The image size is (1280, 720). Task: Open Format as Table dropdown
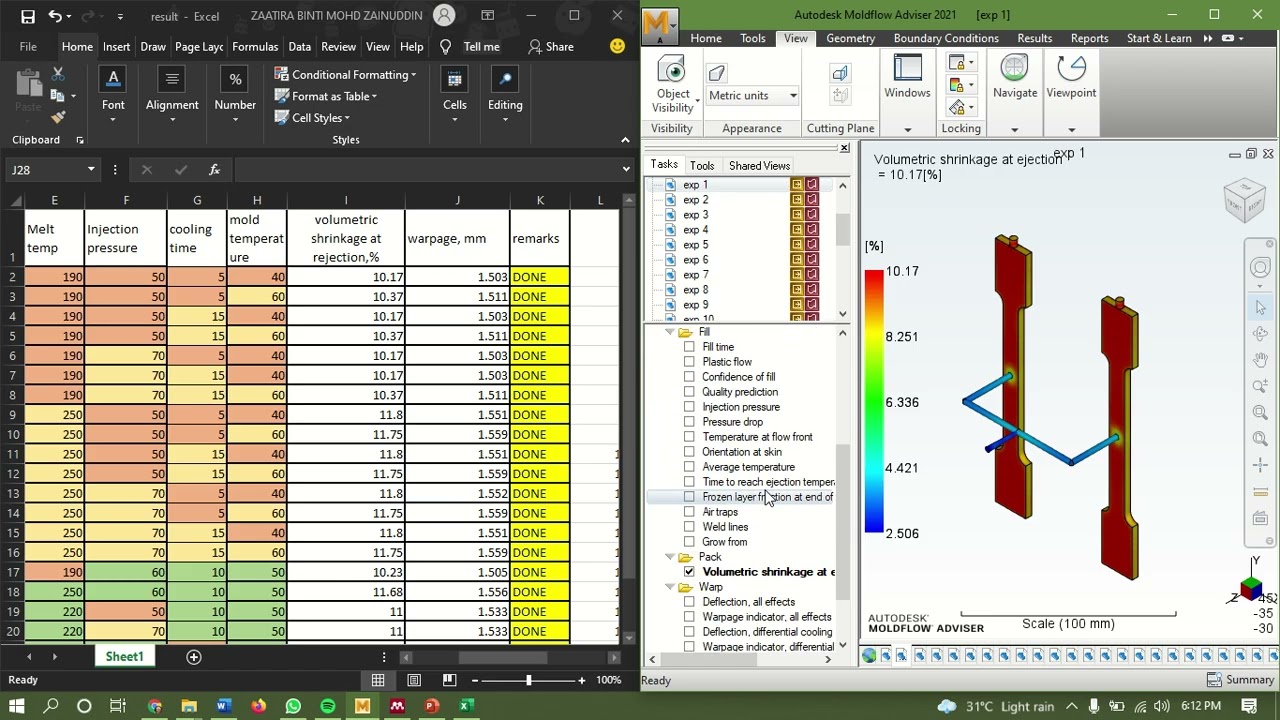click(326, 96)
